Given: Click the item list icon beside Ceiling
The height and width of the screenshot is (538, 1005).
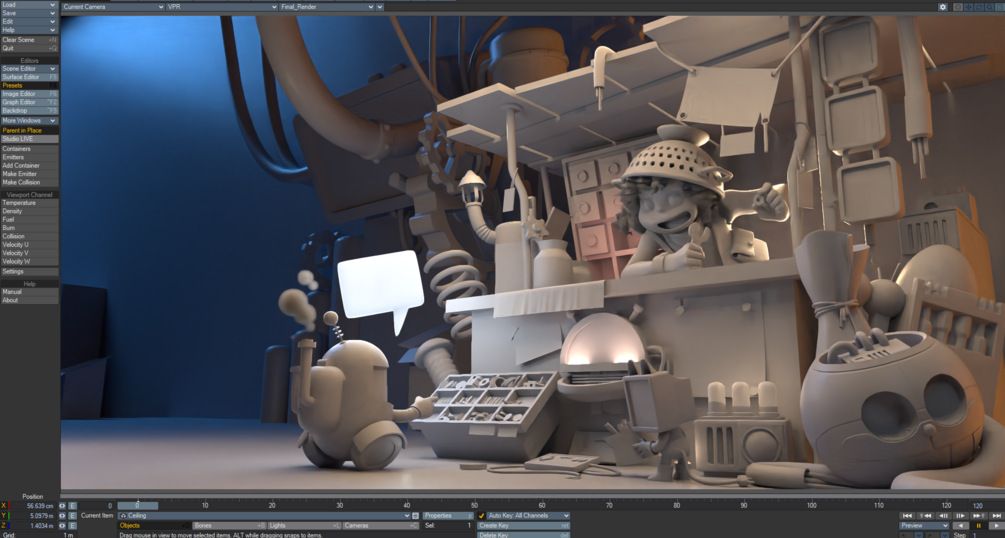Looking at the screenshot, I should point(415,516).
